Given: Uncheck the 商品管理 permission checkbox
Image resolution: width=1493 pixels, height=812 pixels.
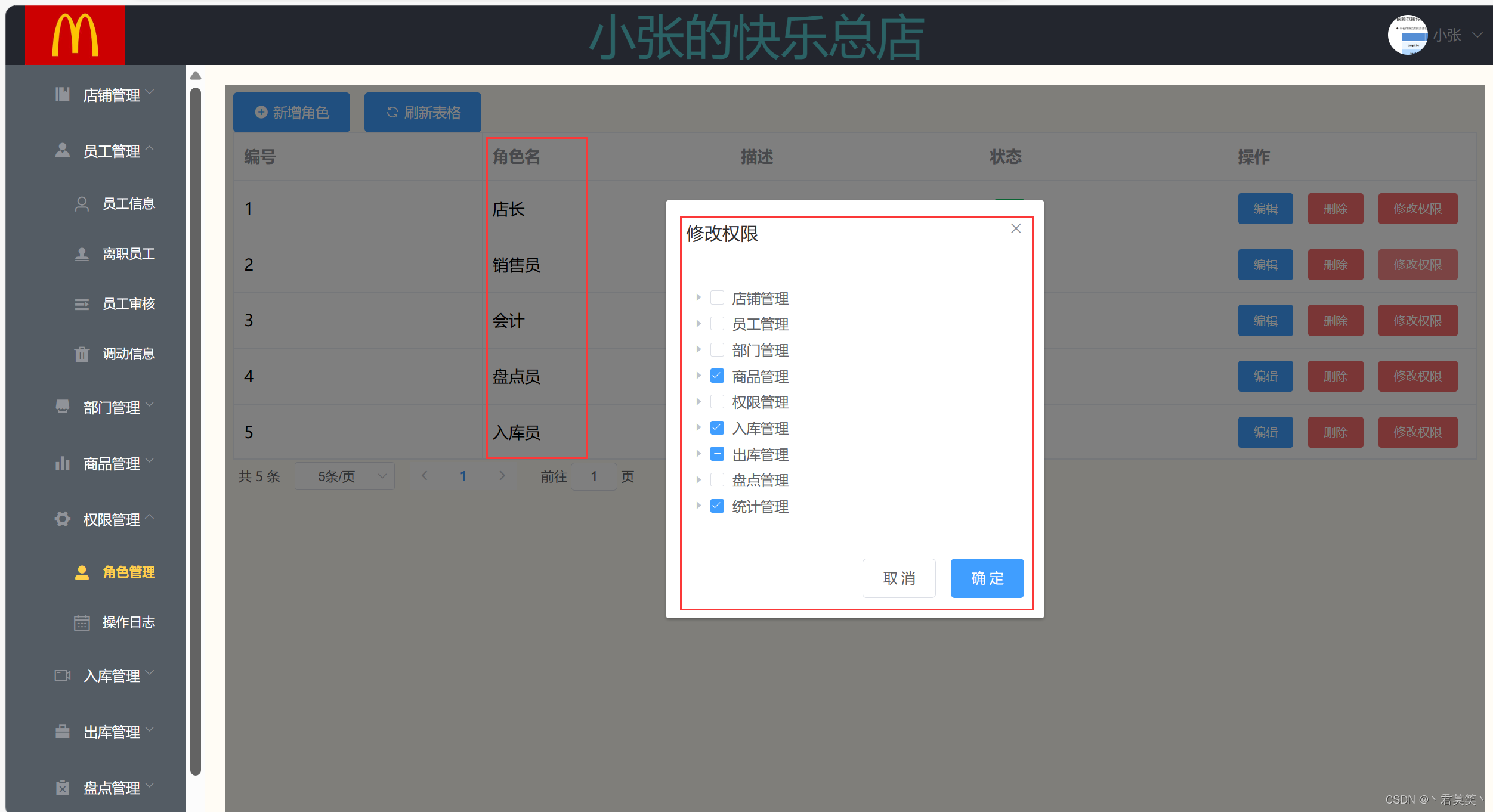Looking at the screenshot, I should coord(717,376).
